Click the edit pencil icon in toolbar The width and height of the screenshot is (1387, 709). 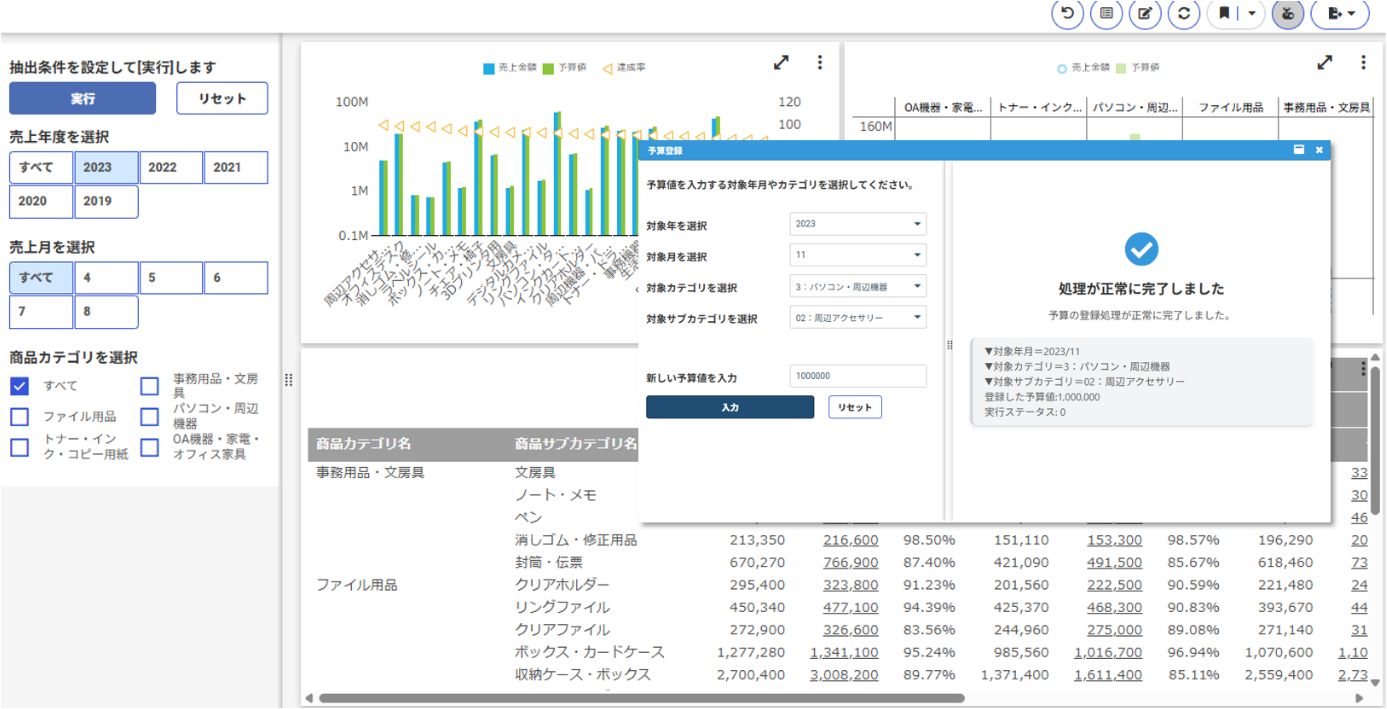[1145, 14]
